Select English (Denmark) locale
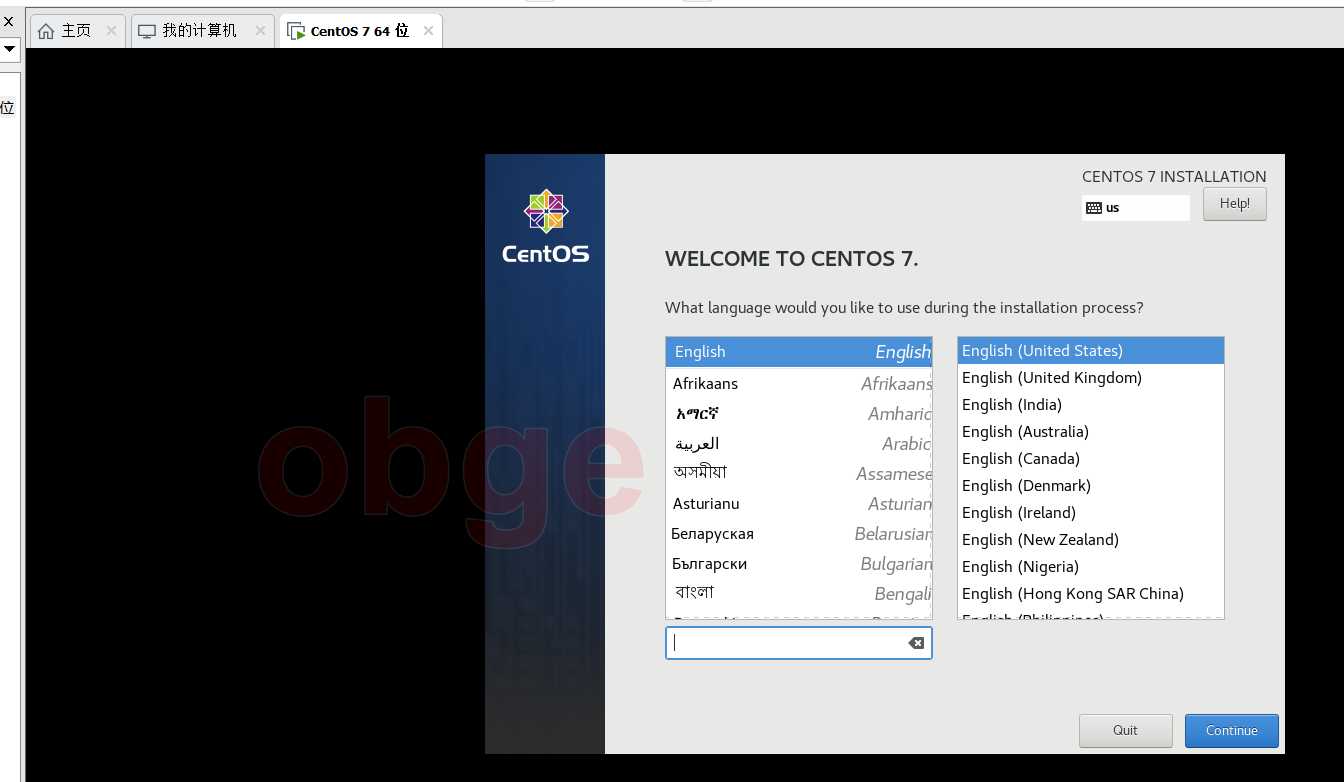Screen dimensions: 1344x782 click(x=1090, y=486)
